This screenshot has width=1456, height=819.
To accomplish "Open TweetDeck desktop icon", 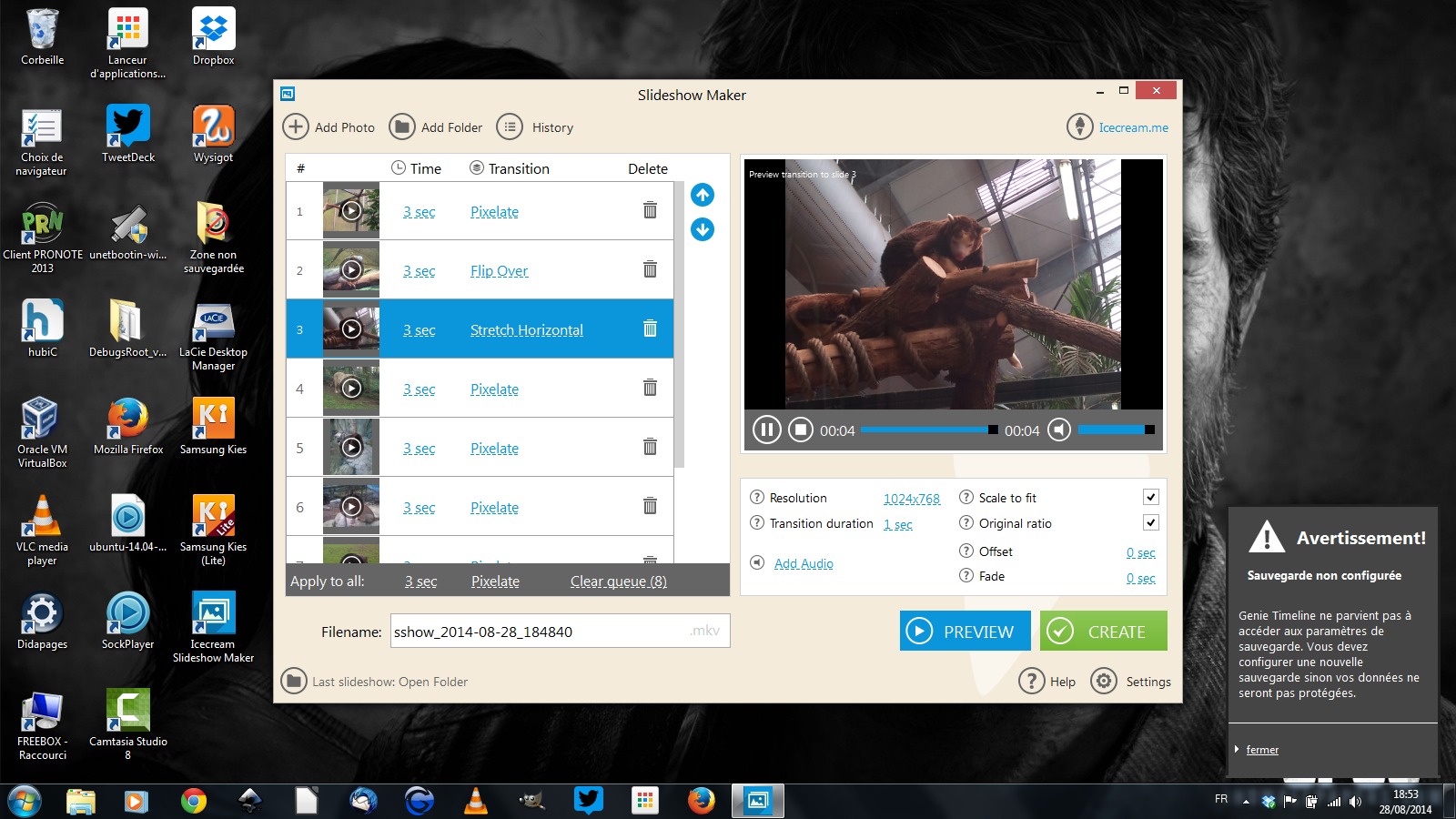I will pos(128,133).
